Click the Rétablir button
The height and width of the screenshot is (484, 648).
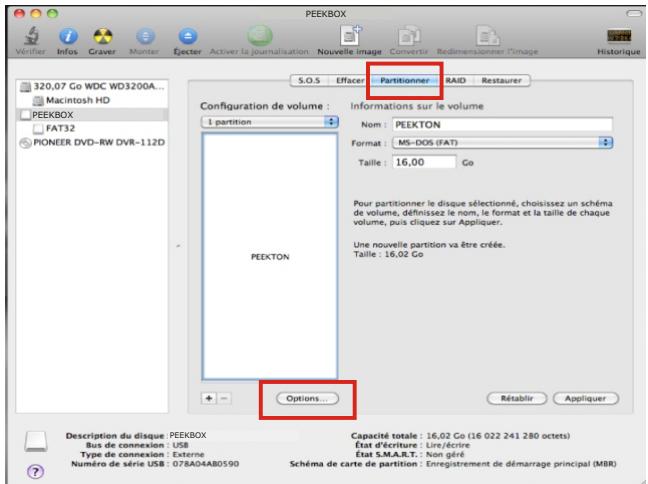(517, 398)
